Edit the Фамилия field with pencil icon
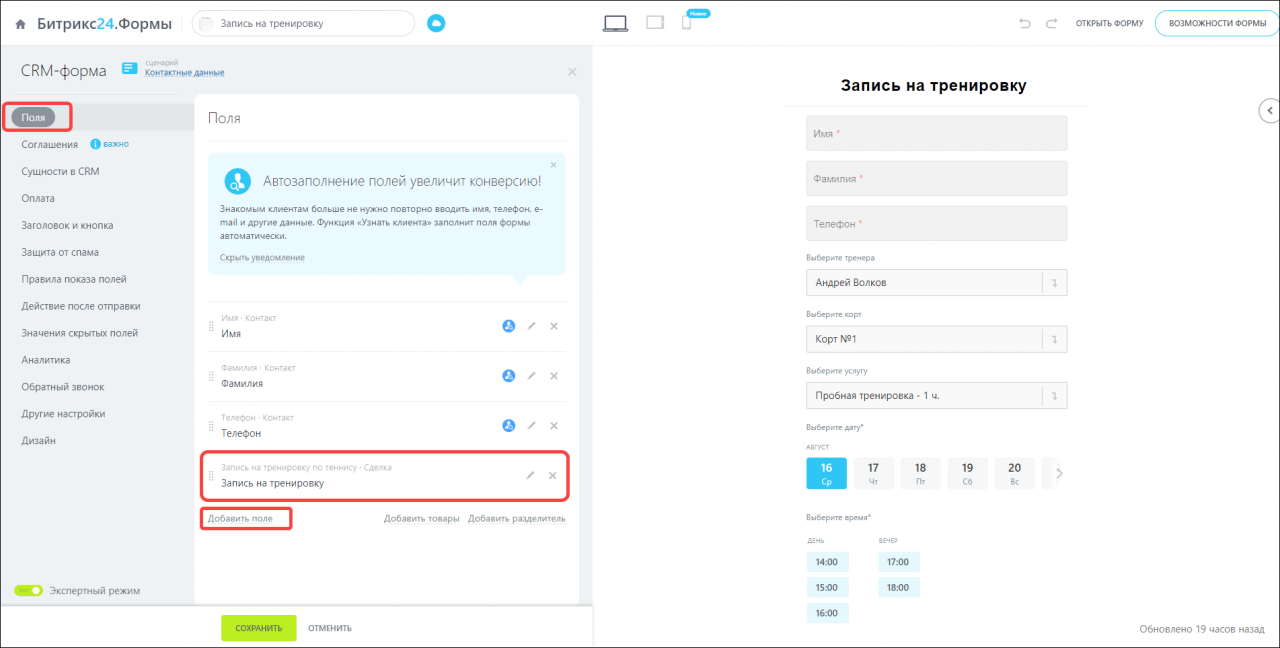Image resolution: width=1280 pixels, height=648 pixels. [x=532, y=376]
